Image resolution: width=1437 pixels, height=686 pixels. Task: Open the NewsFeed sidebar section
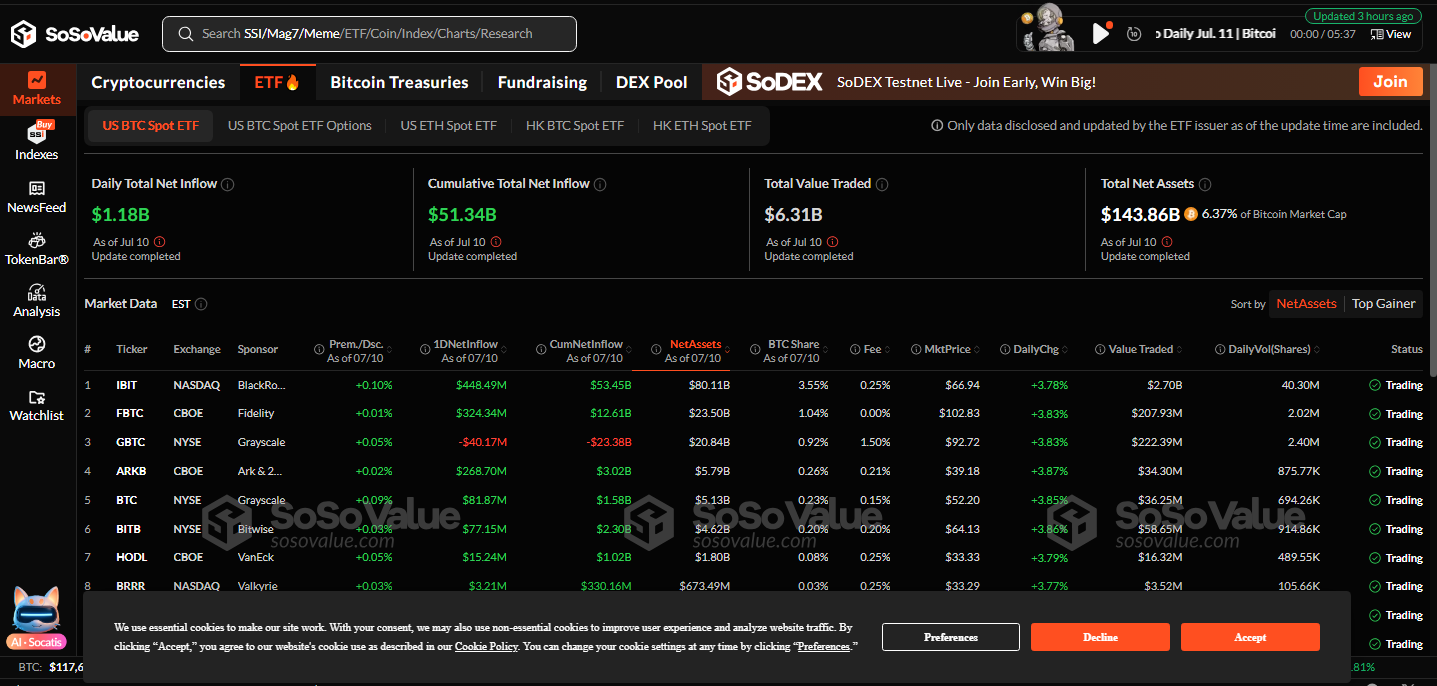coord(37,197)
